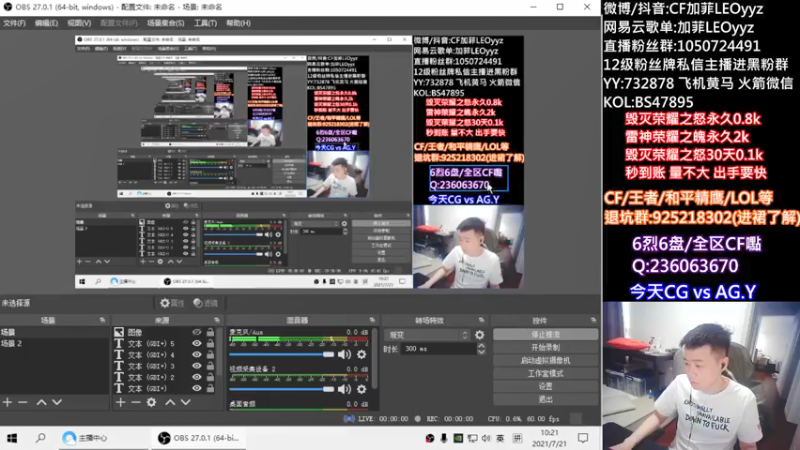This screenshot has height=450, width=800.
Task: Open the 编辑(E) menu
Action: coord(46,23)
